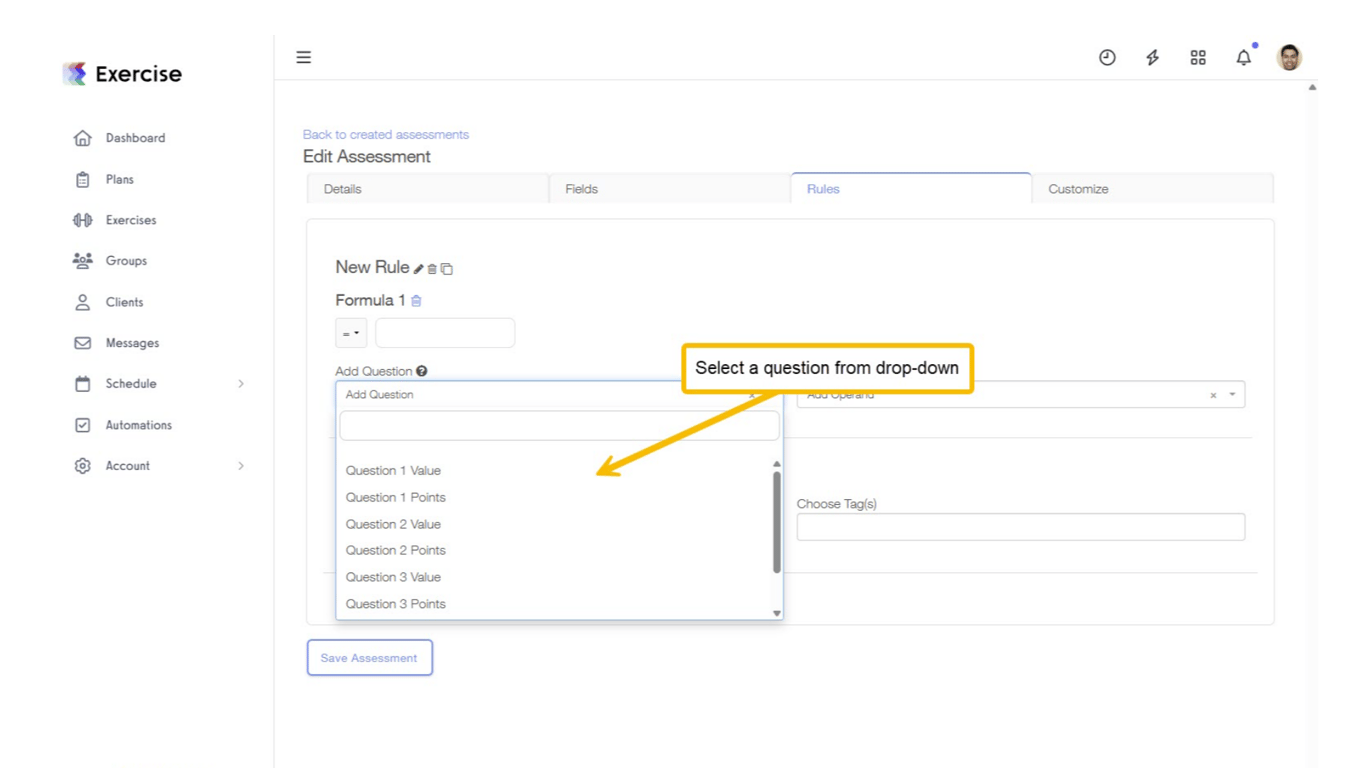Screen dimensions: 1366x768
Task: Open Messages from the sidebar
Action: pyautogui.click(x=84, y=342)
